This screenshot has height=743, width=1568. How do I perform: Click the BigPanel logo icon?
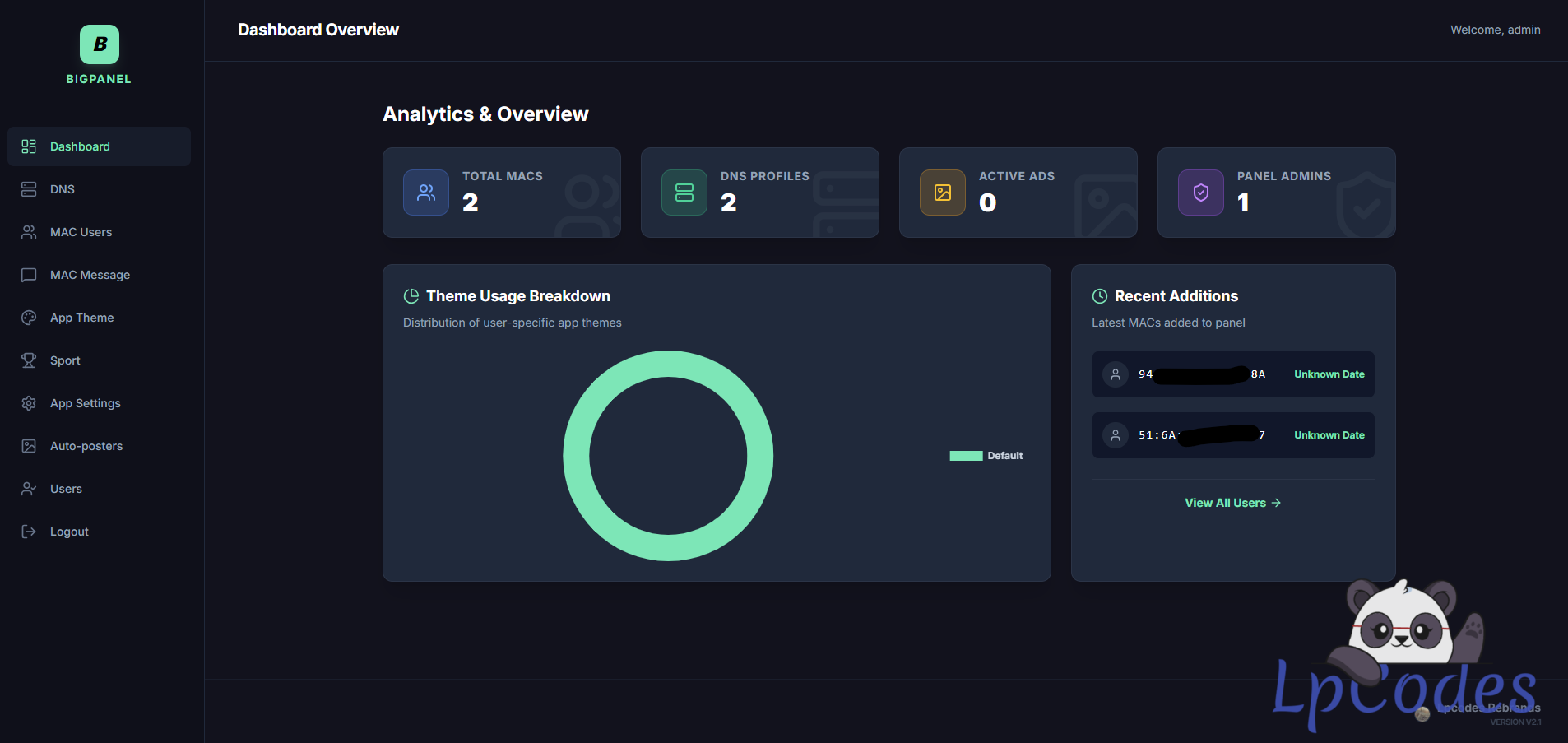coord(99,44)
